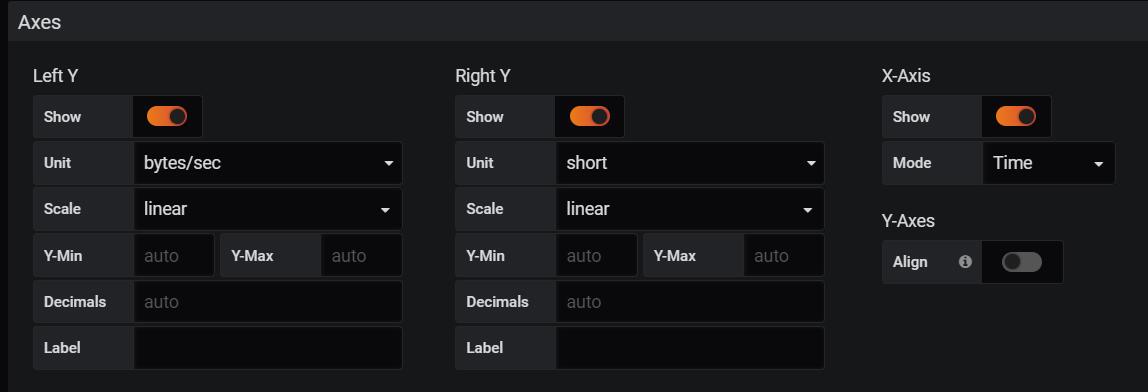Click the Left Y Unit dropdown arrow
1148x392 pixels.
[x=388, y=163]
